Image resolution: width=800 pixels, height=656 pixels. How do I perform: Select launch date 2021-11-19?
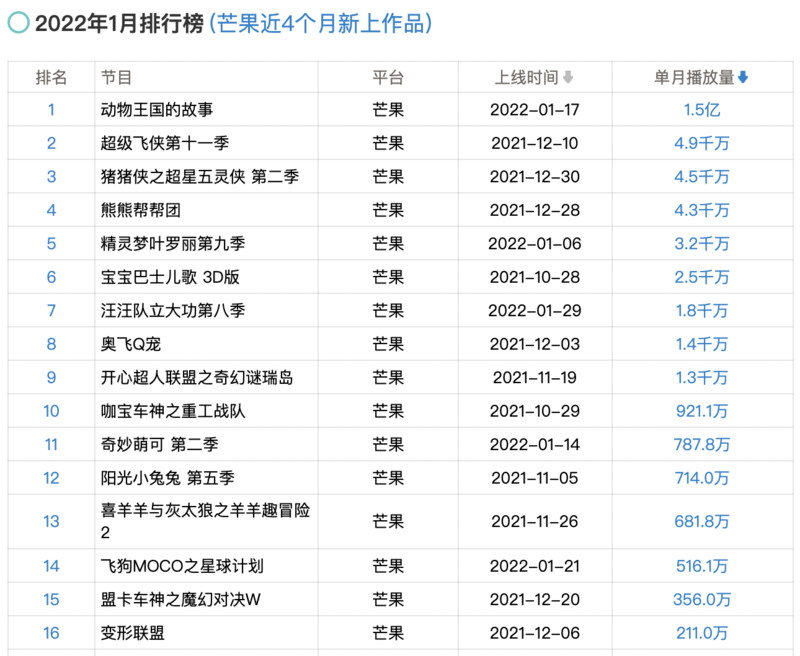click(535, 377)
